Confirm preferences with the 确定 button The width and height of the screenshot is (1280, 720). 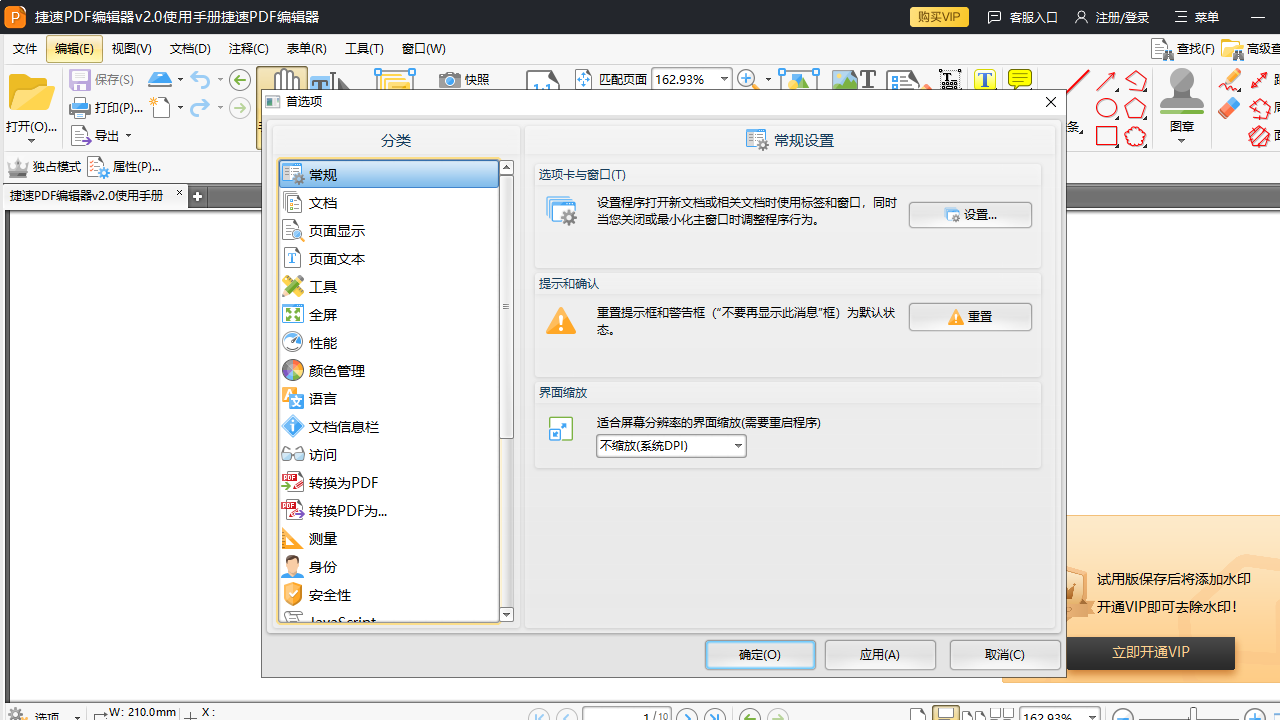760,654
